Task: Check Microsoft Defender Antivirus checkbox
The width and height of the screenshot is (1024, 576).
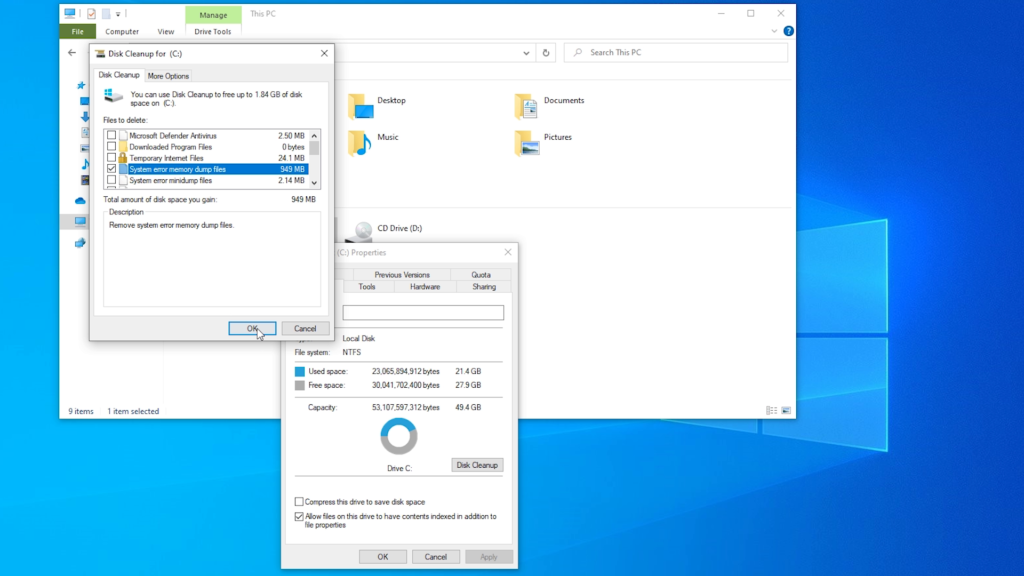Action: [x=112, y=135]
